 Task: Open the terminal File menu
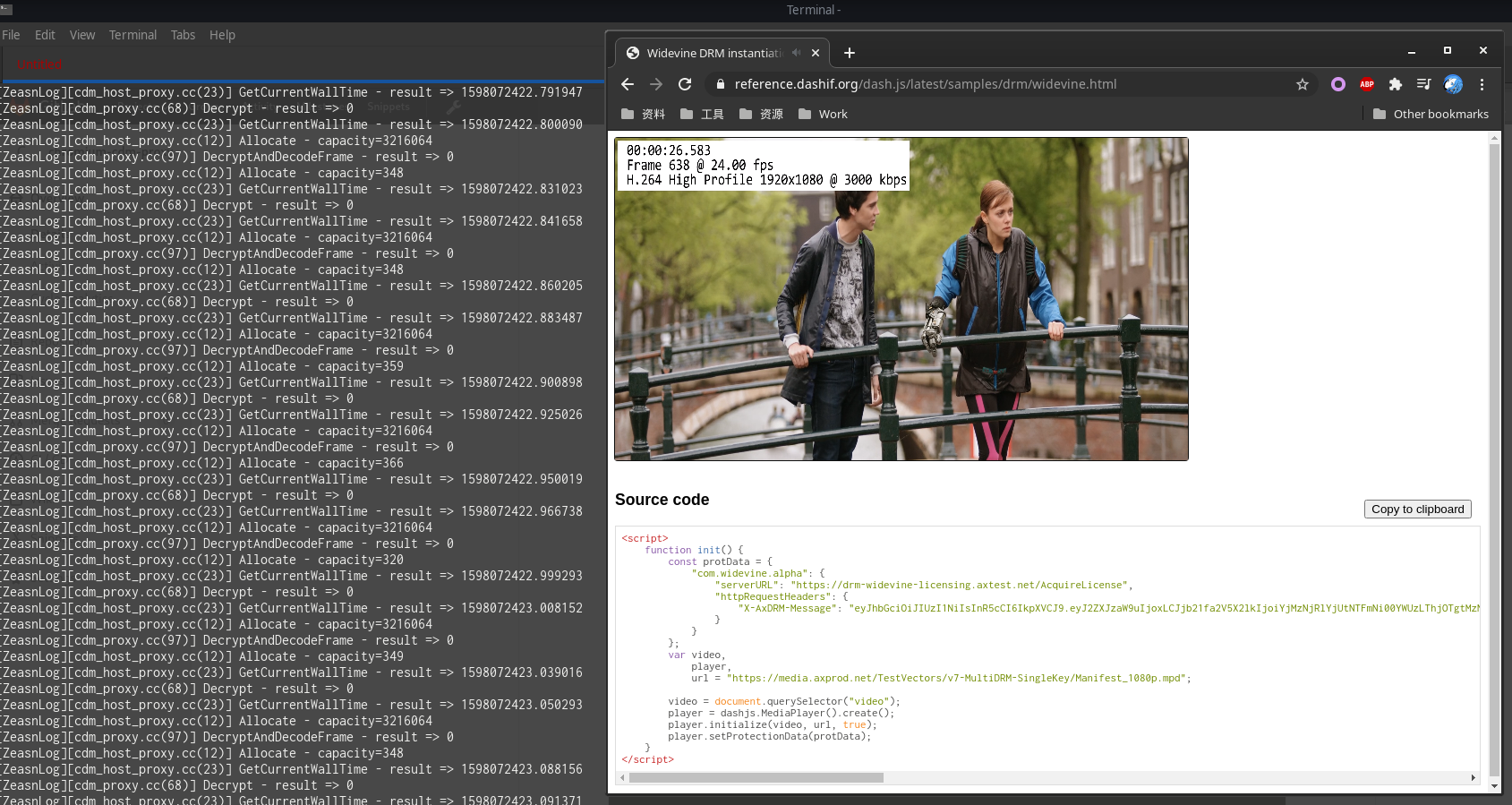point(11,35)
